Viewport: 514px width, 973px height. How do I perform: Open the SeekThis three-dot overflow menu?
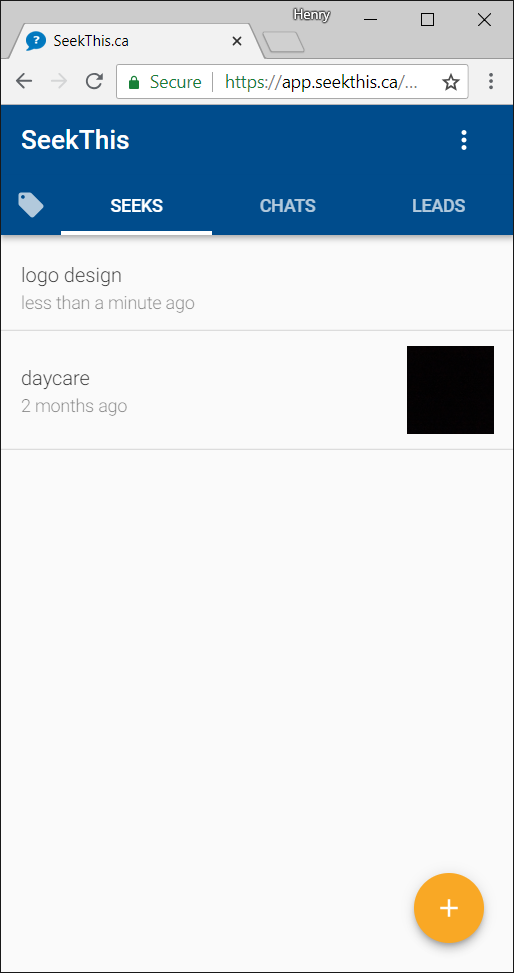pyautogui.click(x=464, y=140)
